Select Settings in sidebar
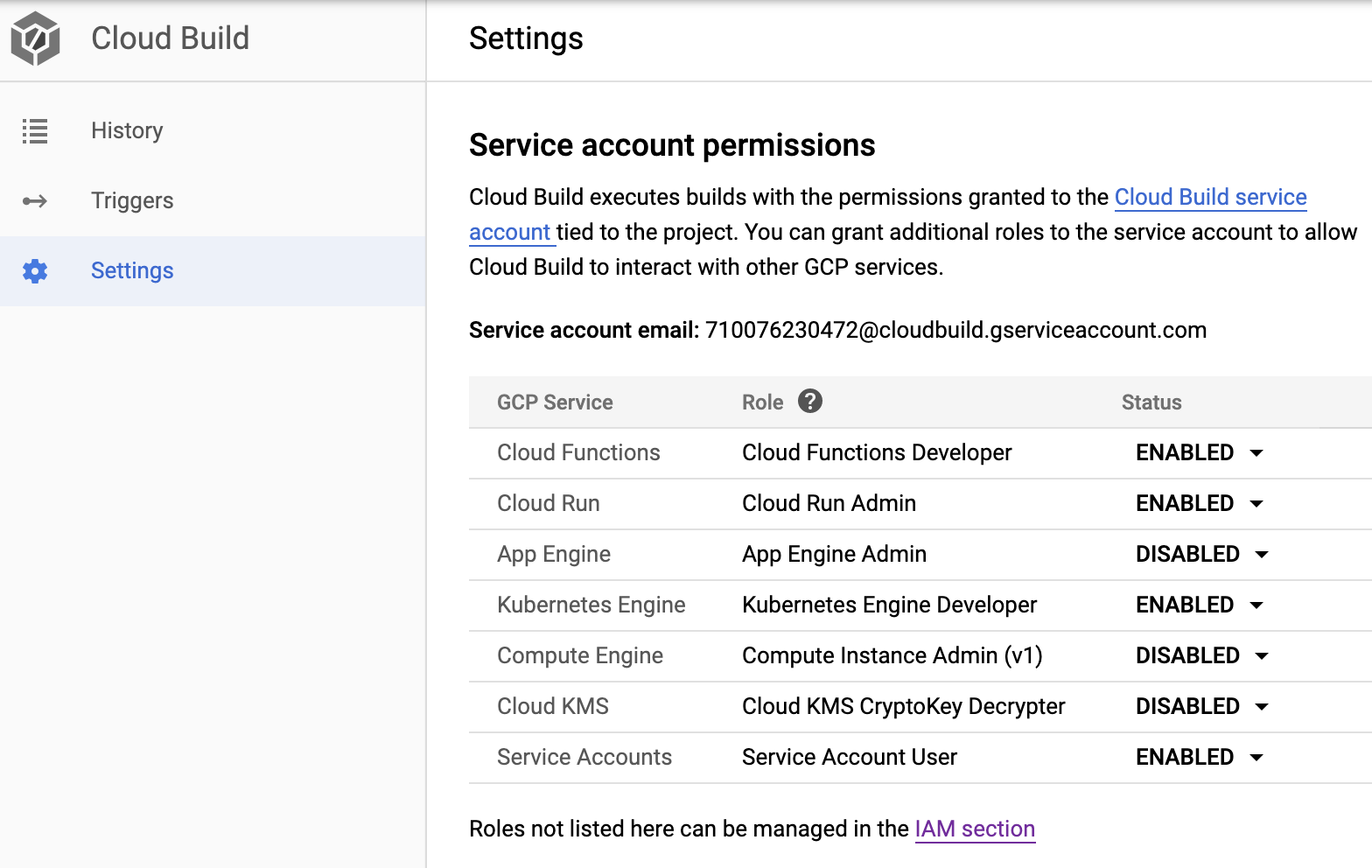The width and height of the screenshot is (1372, 868). click(x=132, y=271)
